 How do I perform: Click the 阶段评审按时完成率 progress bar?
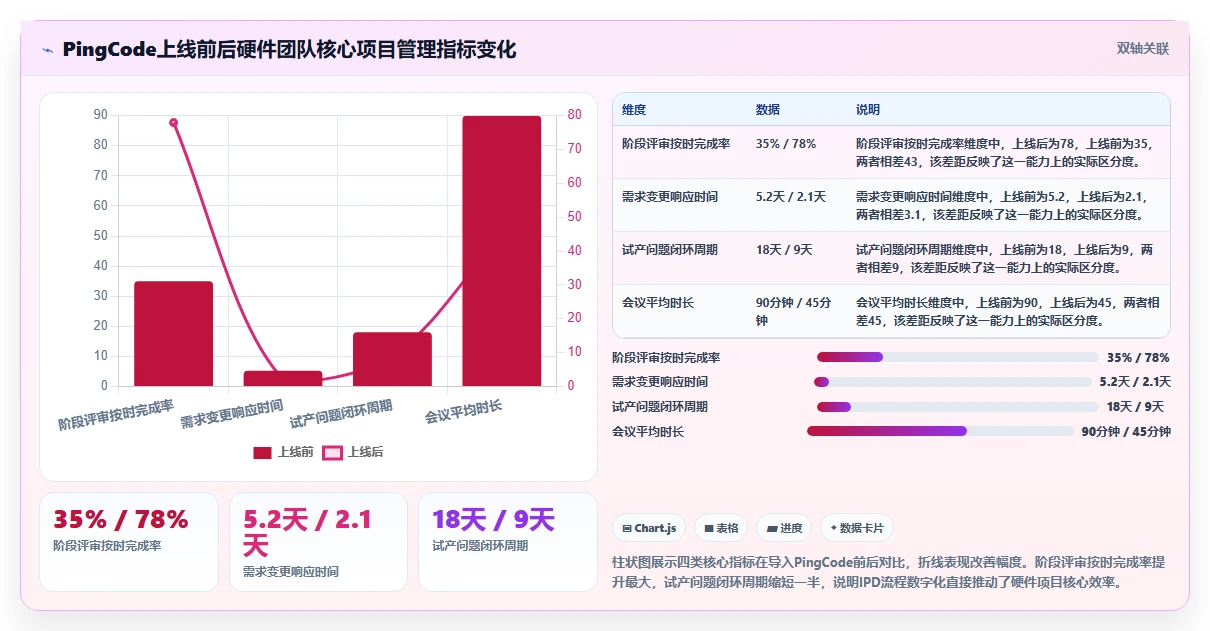[x=958, y=357]
